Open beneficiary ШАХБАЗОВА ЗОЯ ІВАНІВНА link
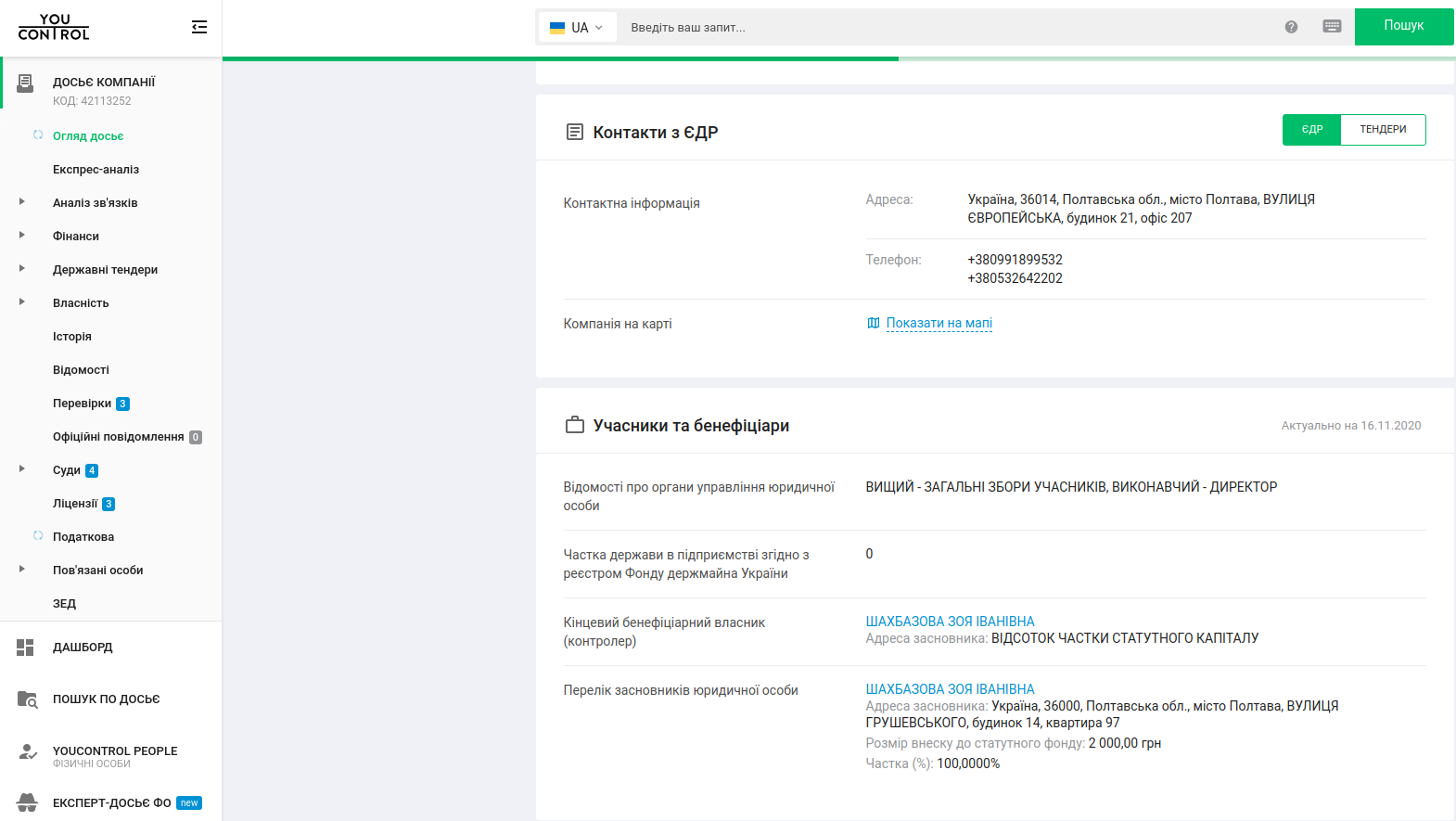Viewport: 1456px width, 821px height. pyautogui.click(x=950, y=622)
